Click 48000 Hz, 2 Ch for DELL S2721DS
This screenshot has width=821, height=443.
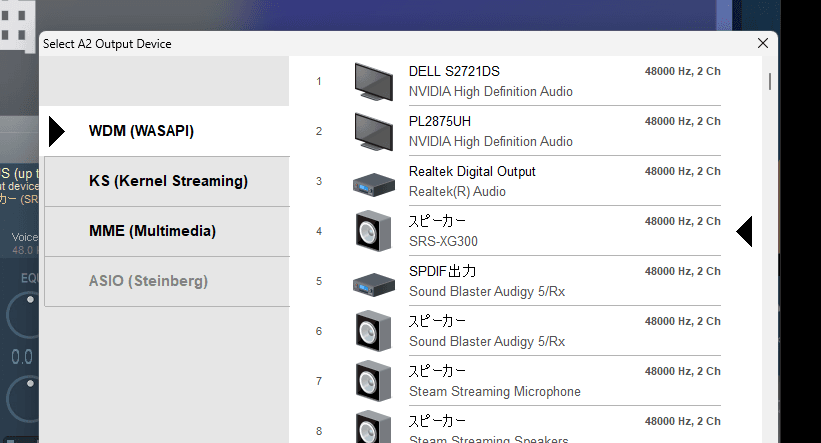pyautogui.click(x=682, y=71)
